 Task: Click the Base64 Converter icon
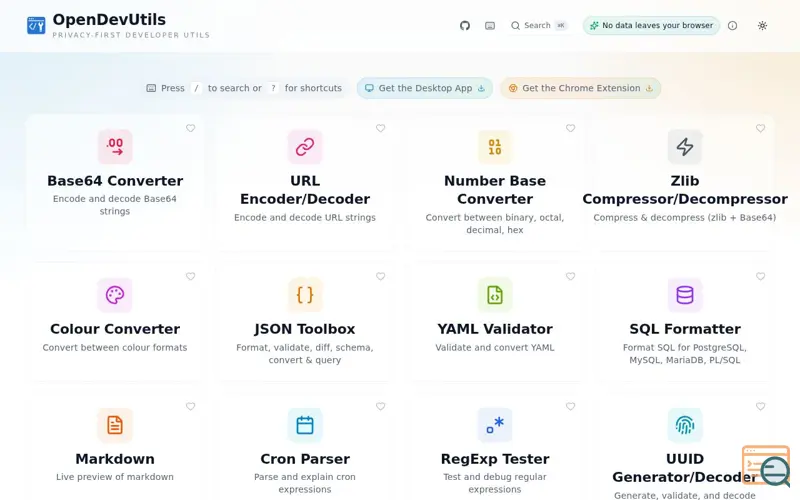pyautogui.click(x=115, y=146)
